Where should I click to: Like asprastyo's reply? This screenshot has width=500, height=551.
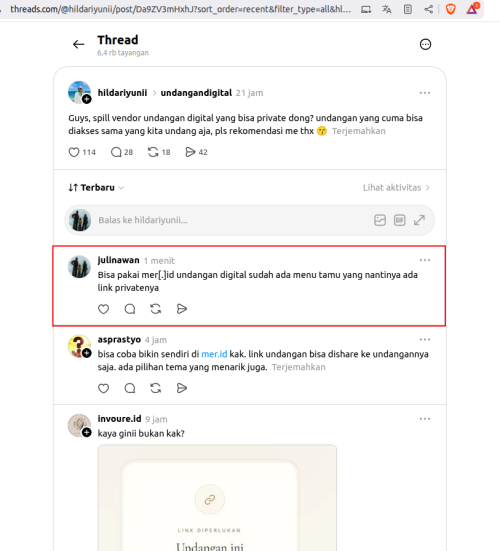click(x=103, y=388)
